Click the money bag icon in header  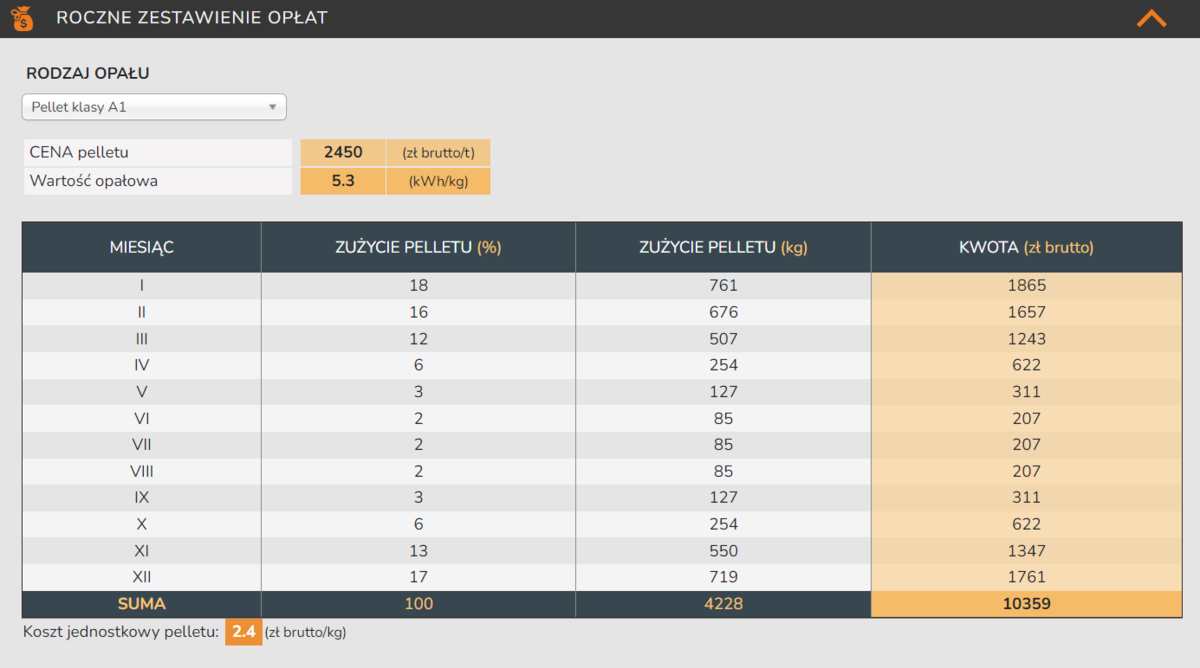pyautogui.click(x=23, y=18)
